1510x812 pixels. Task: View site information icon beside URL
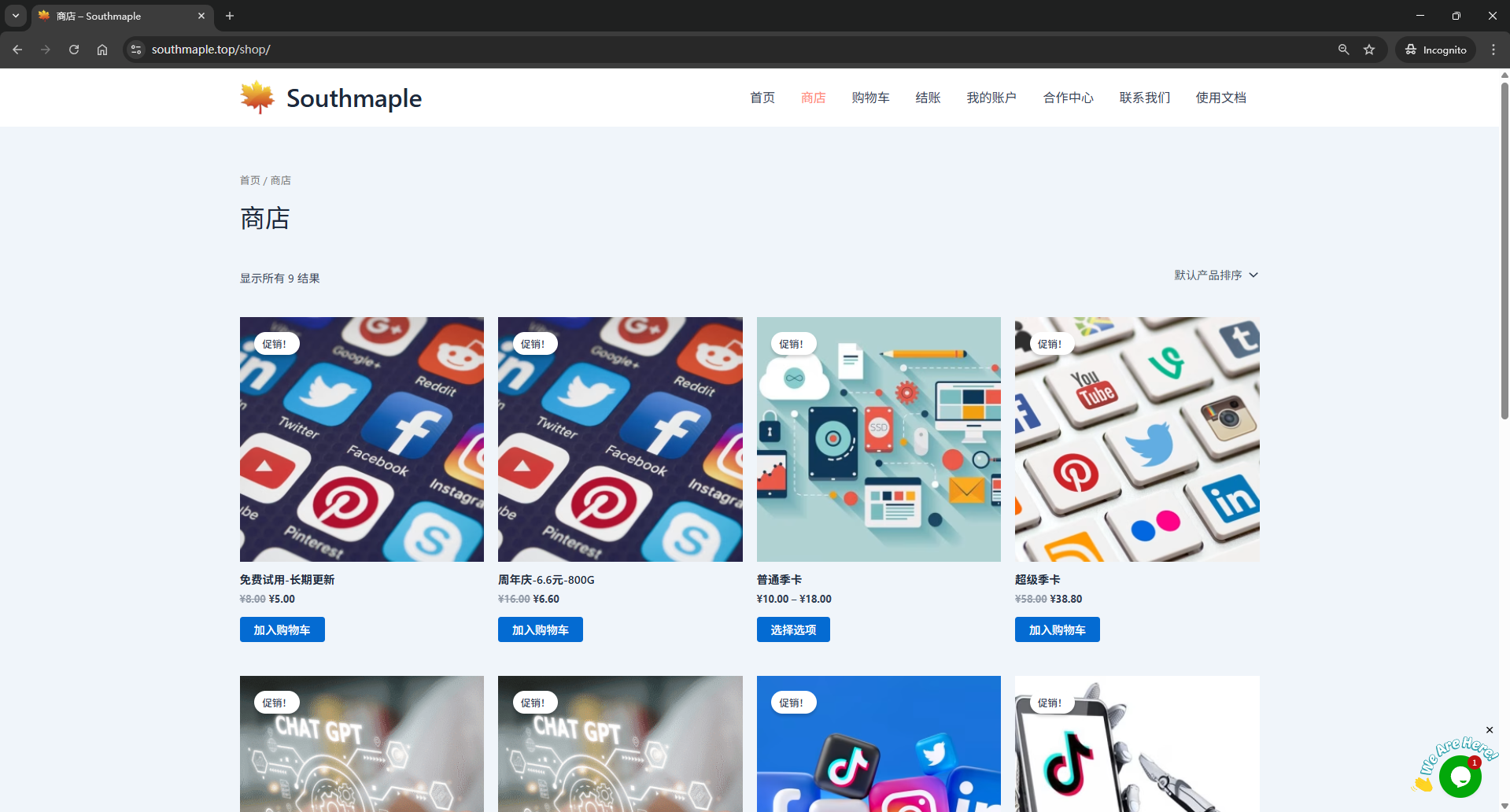pos(136,50)
